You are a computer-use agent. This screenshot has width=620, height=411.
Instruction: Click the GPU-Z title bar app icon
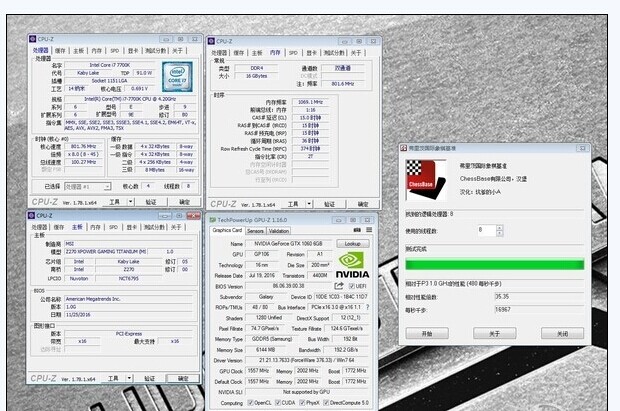point(213,217)
